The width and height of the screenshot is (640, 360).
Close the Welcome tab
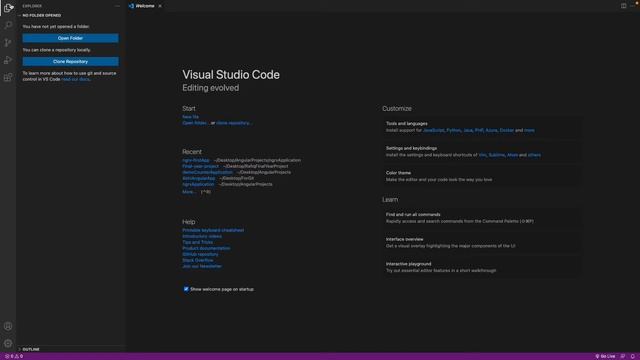click(160, 6)
